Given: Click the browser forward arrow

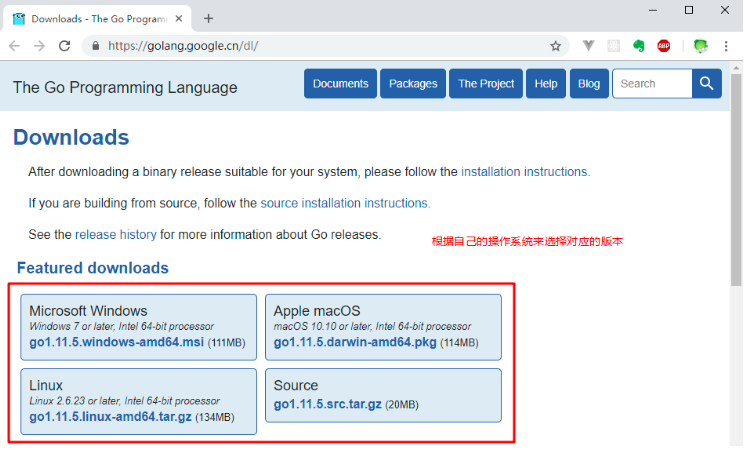Looking at the screenshot, I should [x=39, y=46].
